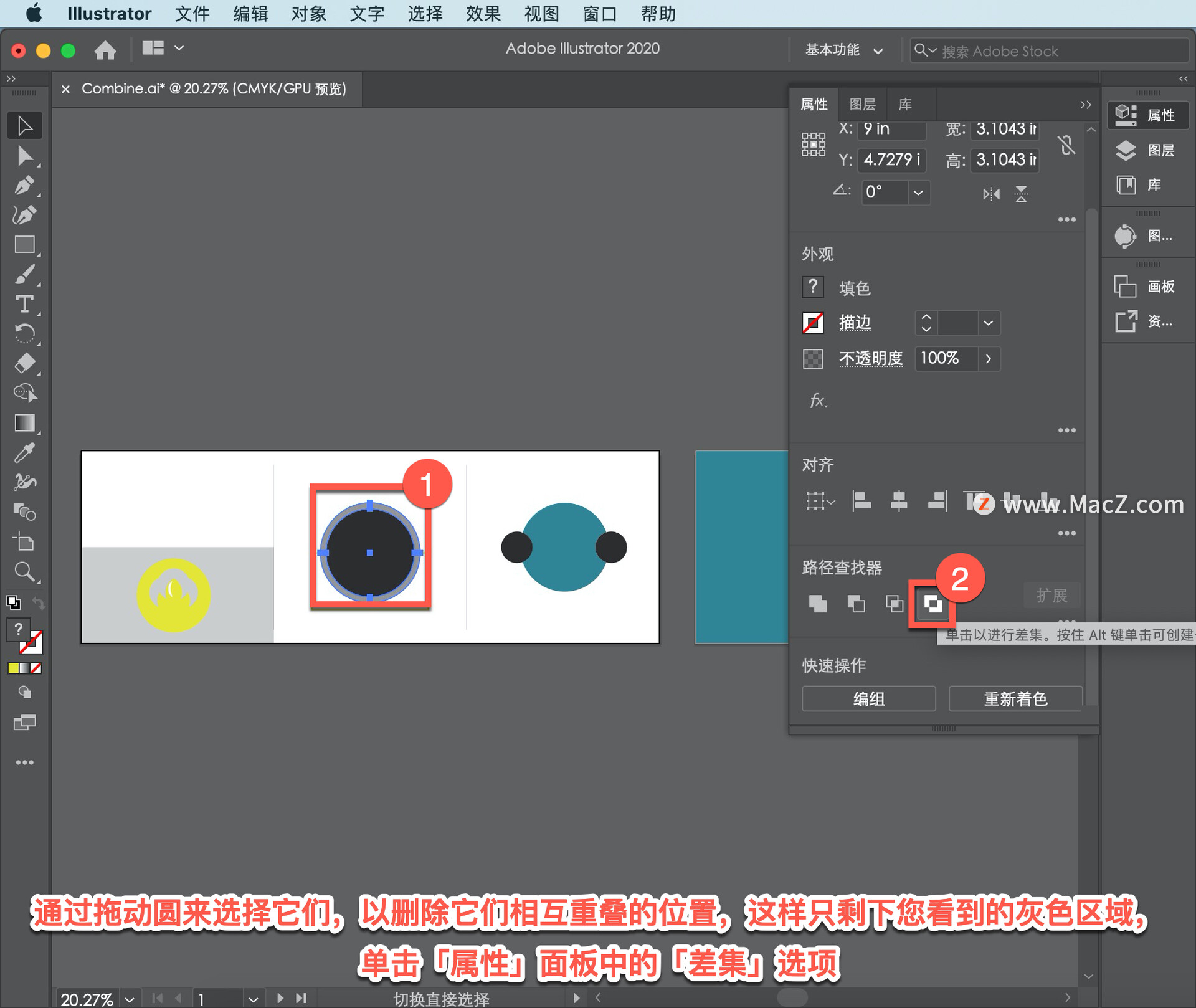
Task: Toggle constrain width and height proportions
Action: pos(1066,145)
